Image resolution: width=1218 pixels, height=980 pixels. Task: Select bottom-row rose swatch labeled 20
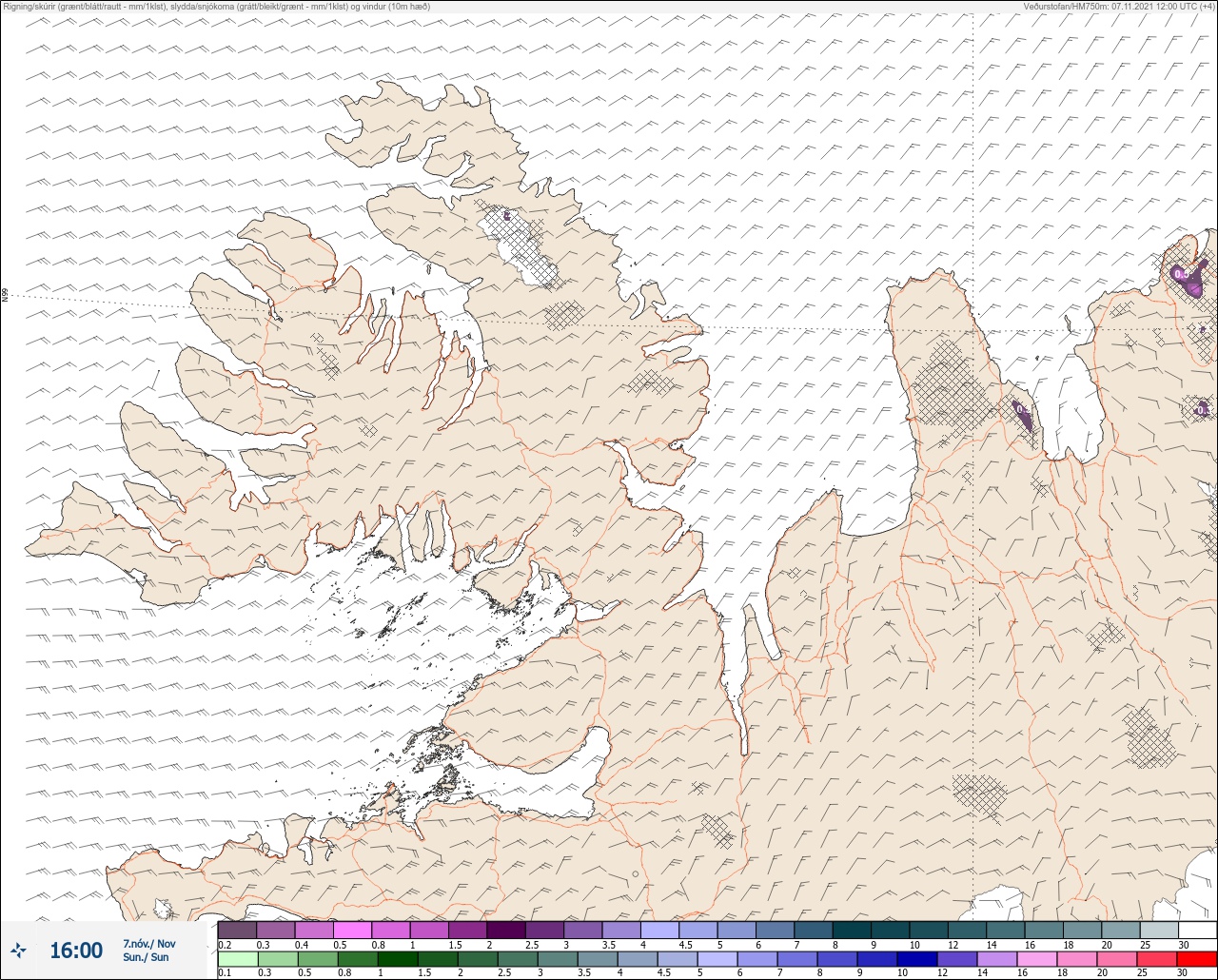point(1117,958)
